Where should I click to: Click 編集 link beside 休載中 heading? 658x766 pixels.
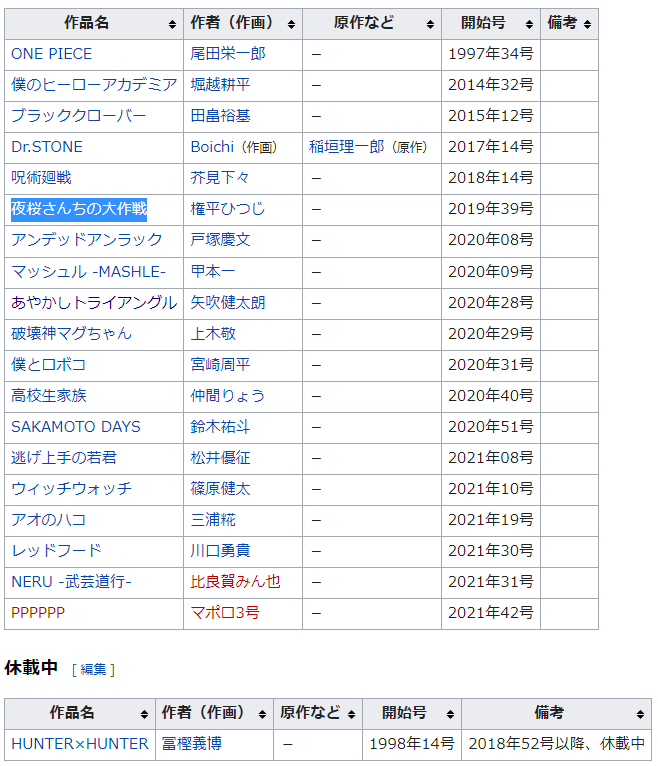coord(93,670)
